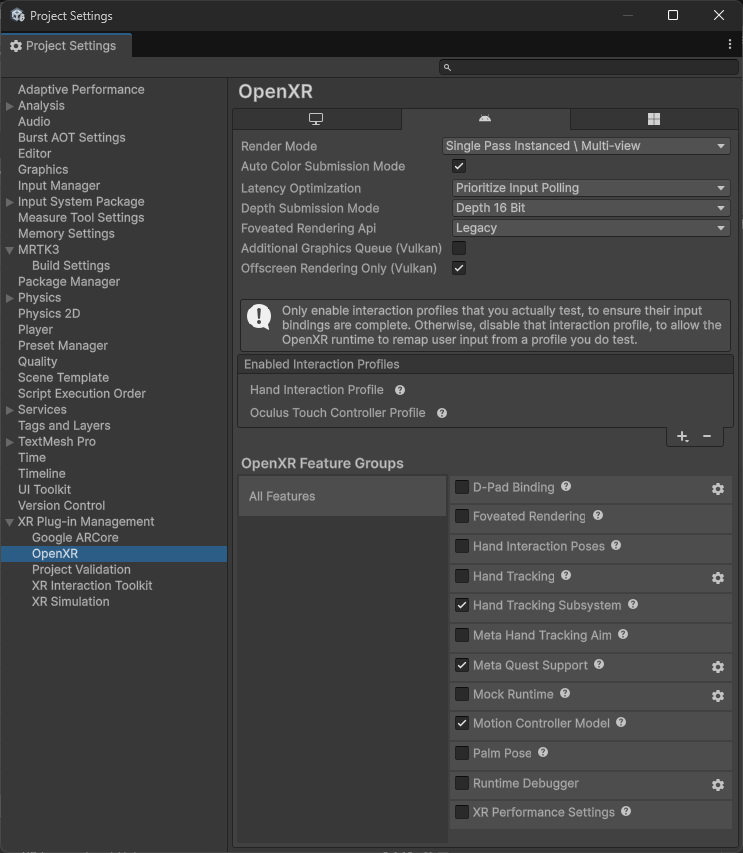Remove selected interaction profile with minus button

click(706, 436)
